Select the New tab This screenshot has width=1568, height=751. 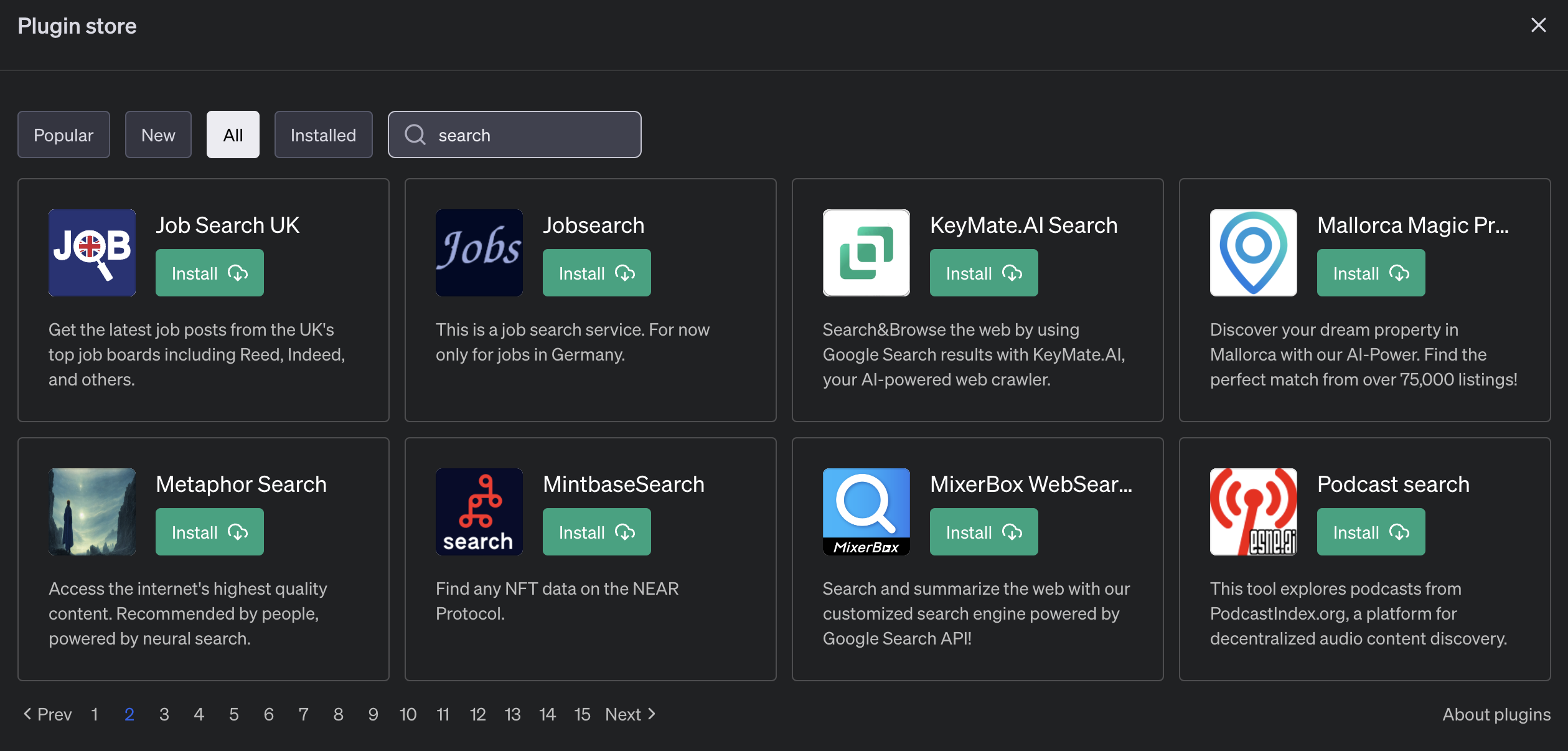157,134
